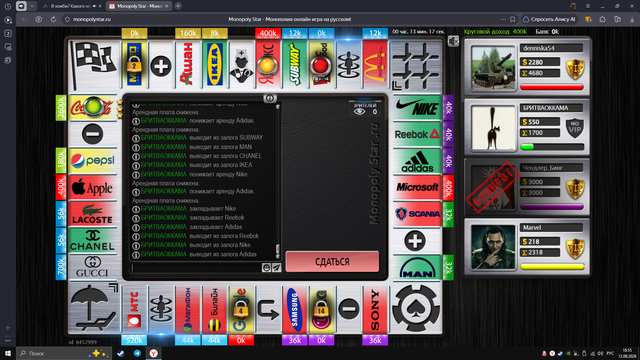
Task: Click the Windows taskbar Поиск search box
Action: click(63, 353)
